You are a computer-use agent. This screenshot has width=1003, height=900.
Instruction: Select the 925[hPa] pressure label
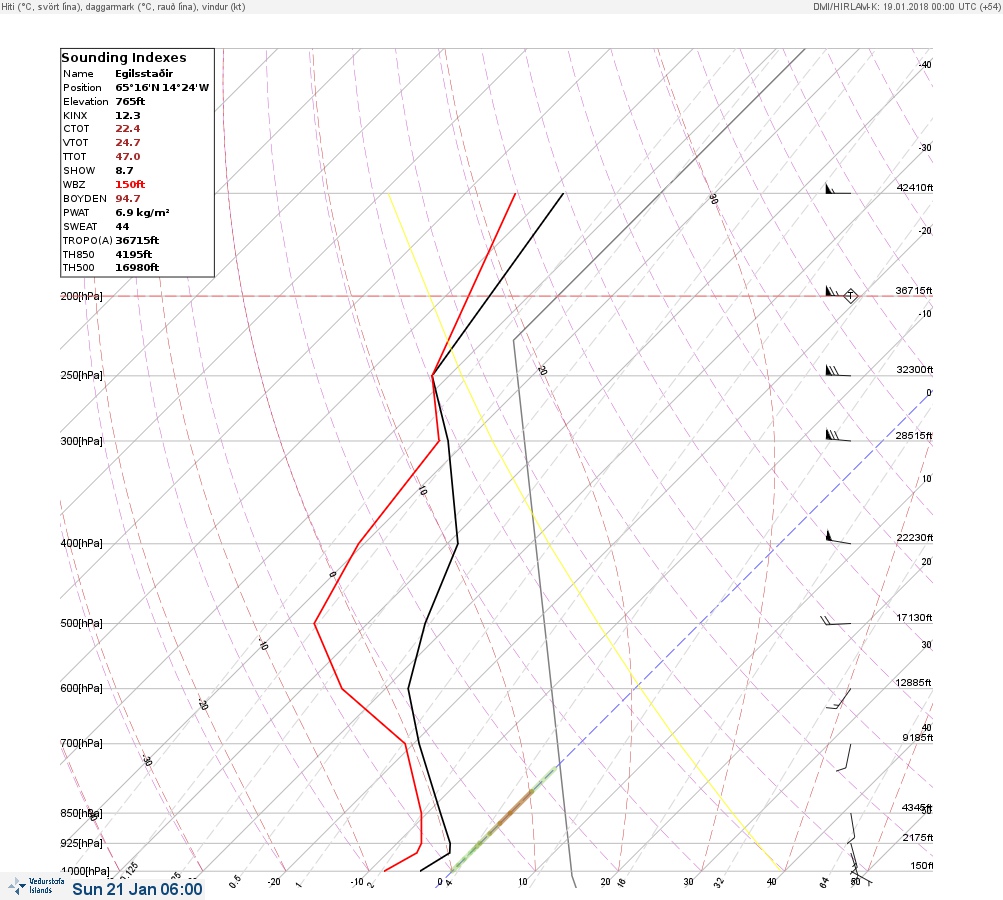click(x=81, y=844)
